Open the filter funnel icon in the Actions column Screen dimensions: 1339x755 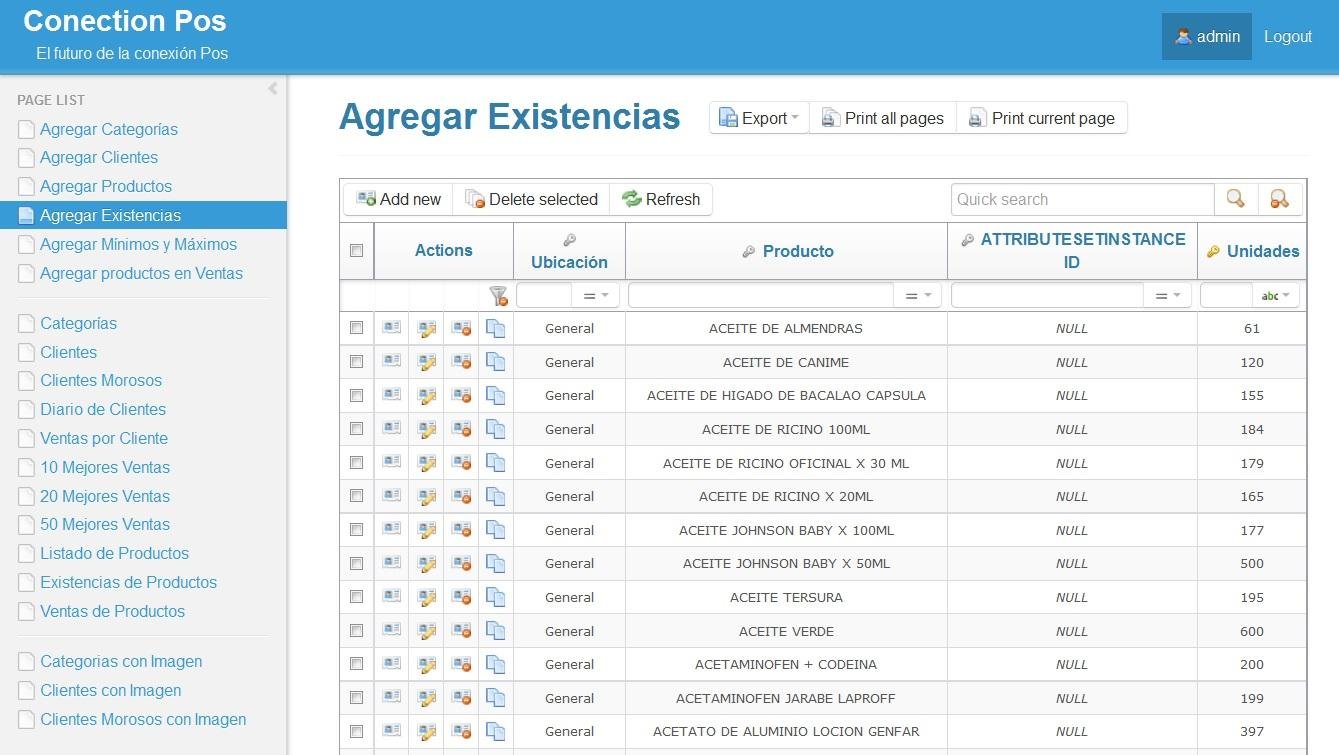pos(497,296)
